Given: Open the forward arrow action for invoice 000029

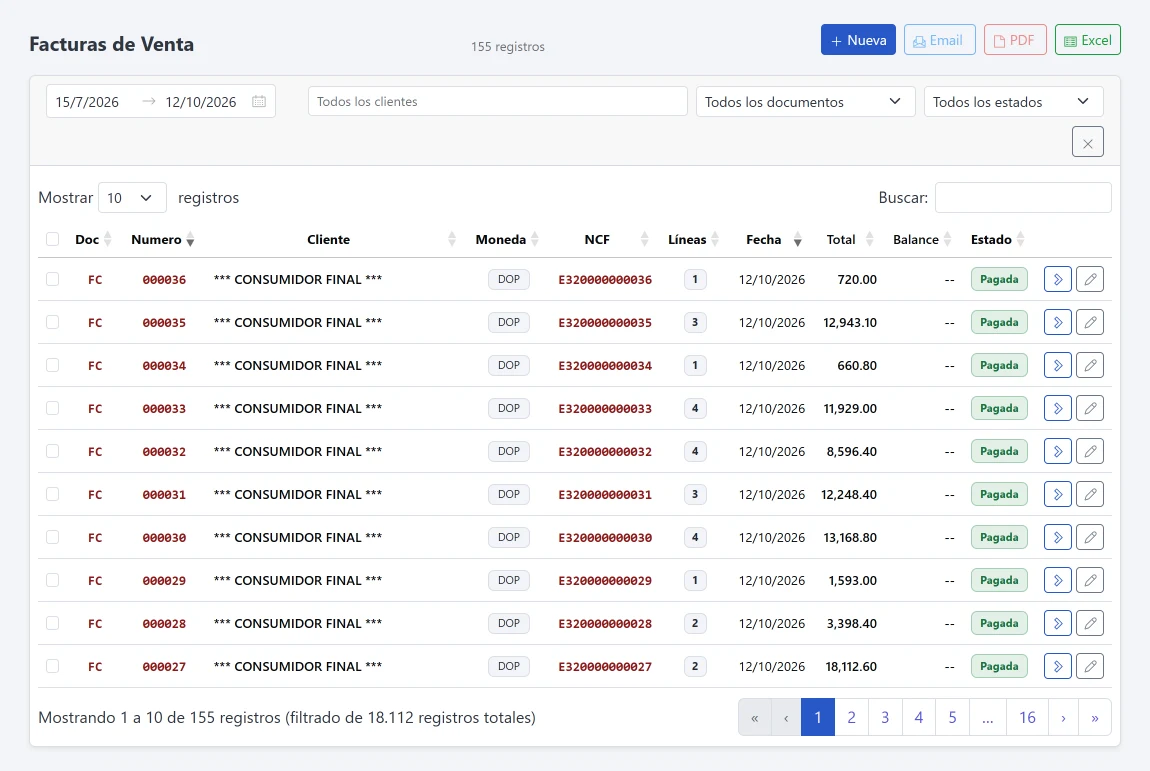Looking at the screenshot, I should [1058, 580].
